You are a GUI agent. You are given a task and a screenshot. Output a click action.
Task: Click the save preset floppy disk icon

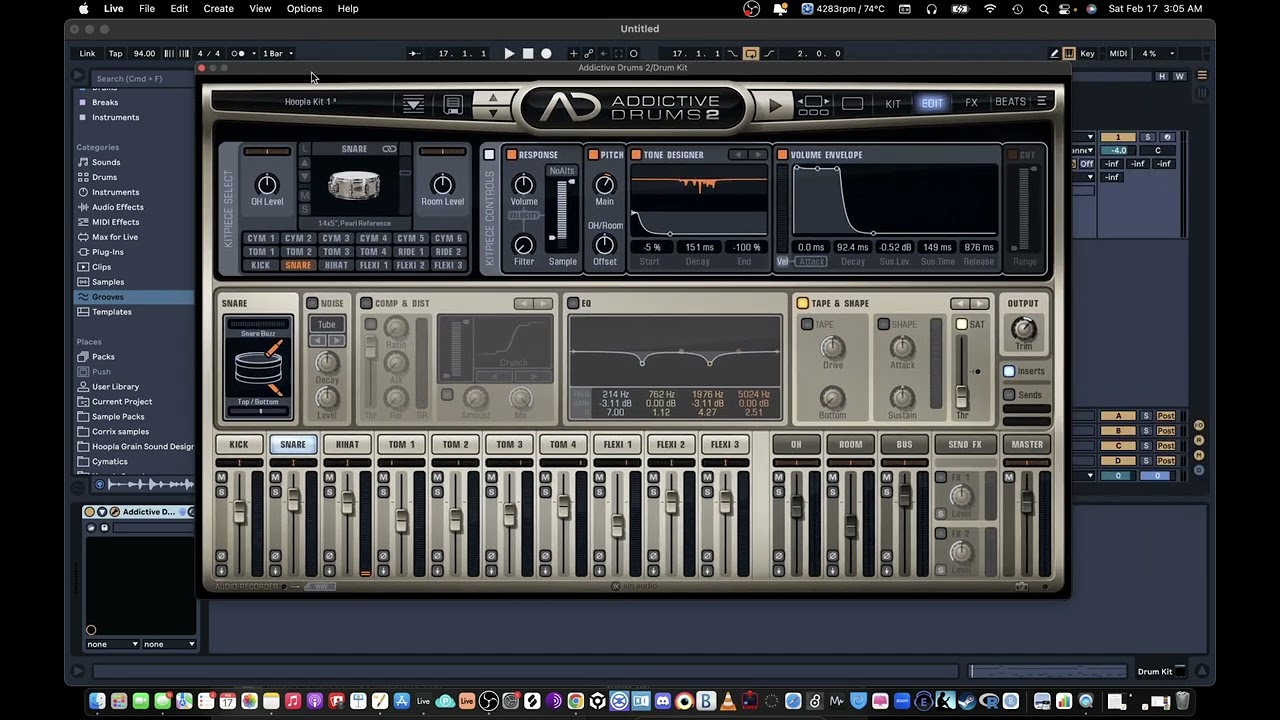(453, 104)
